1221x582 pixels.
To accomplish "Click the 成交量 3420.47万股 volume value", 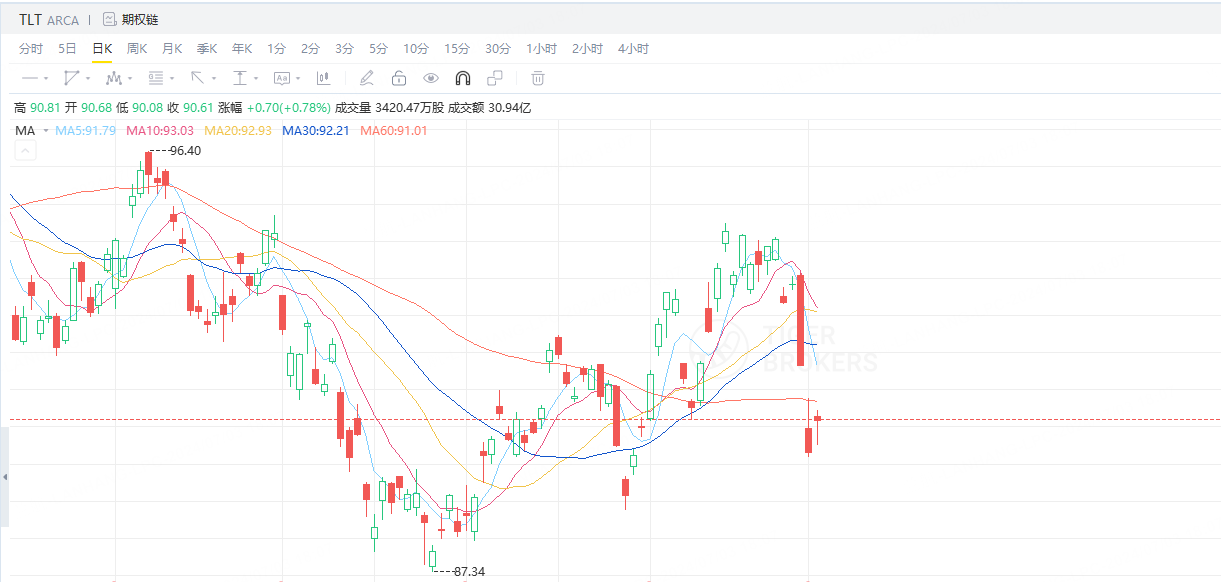I will [389, 107].
